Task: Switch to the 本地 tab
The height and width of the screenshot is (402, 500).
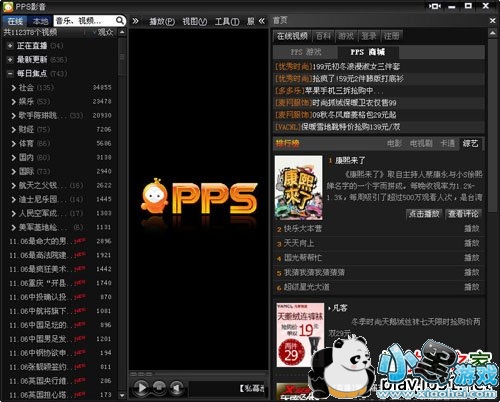Action: click(x=40, y=21)
